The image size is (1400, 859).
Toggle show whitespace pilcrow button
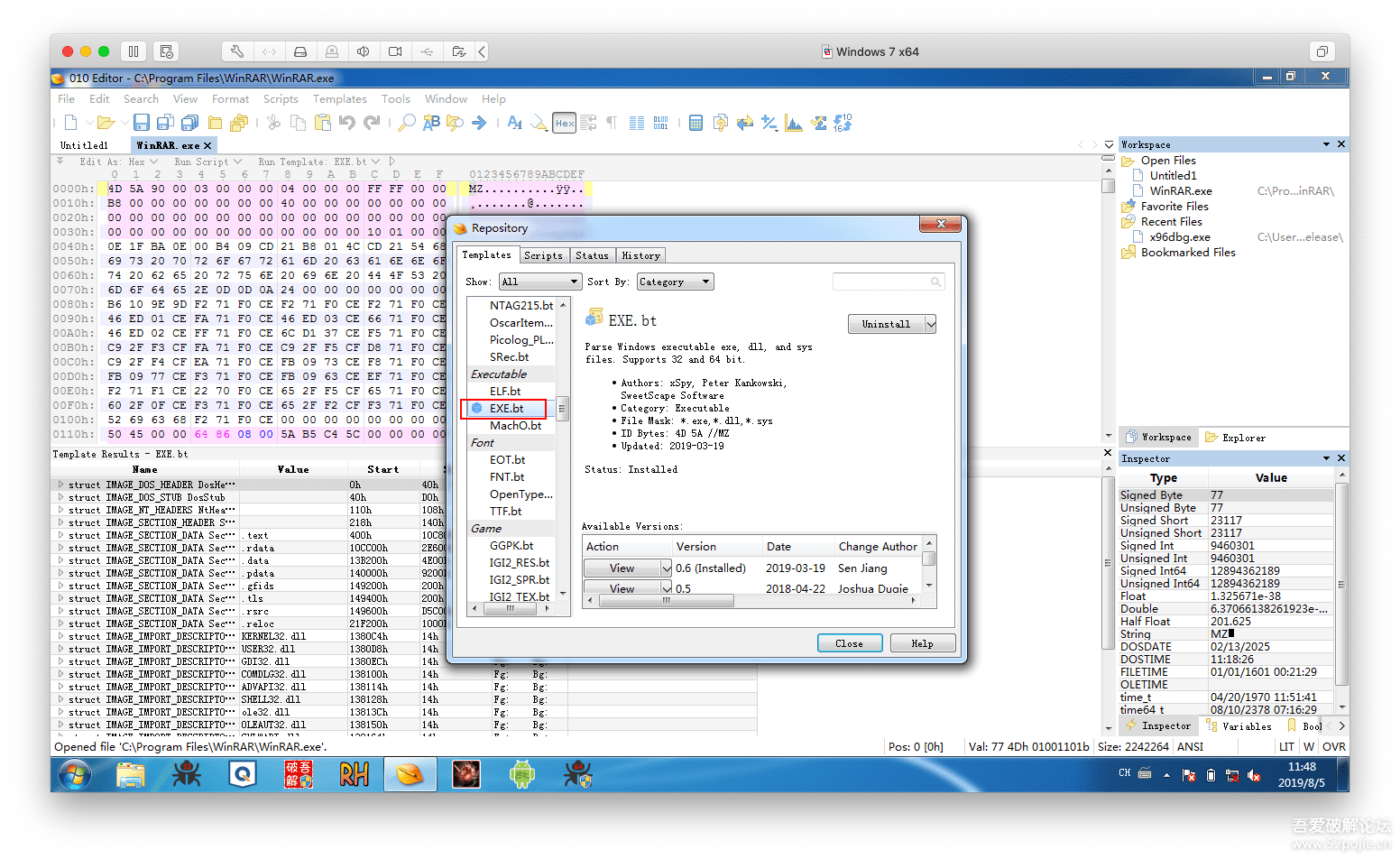point(612,123)
